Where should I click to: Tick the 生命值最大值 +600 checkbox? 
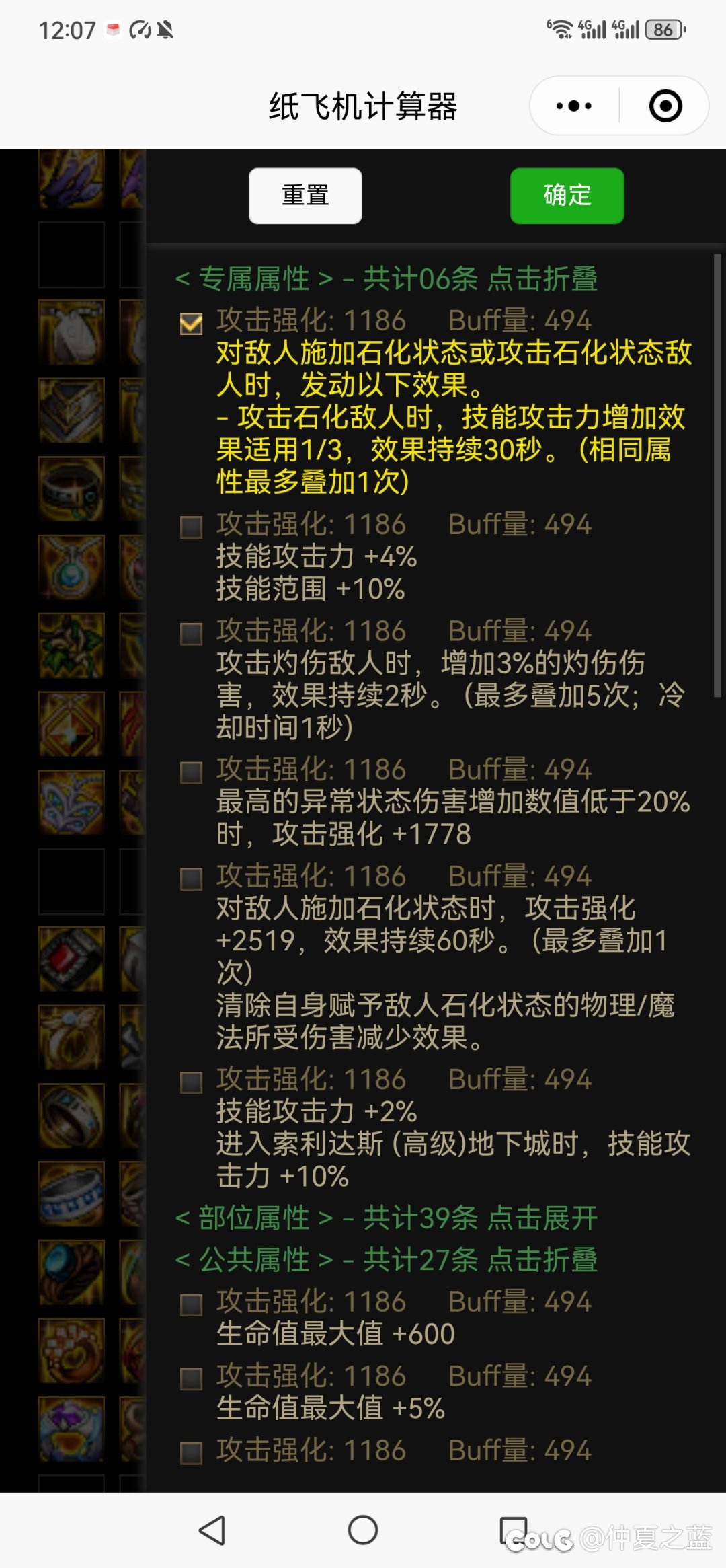[x=192, y=1304]
